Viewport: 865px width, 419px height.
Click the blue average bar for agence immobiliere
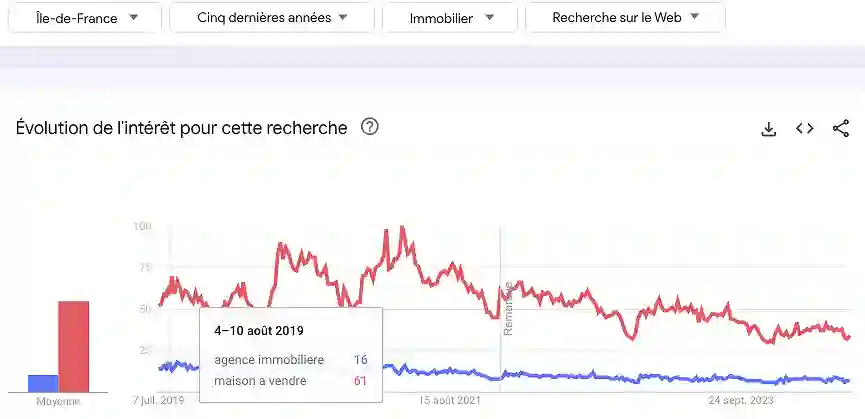tap(42, 383)
